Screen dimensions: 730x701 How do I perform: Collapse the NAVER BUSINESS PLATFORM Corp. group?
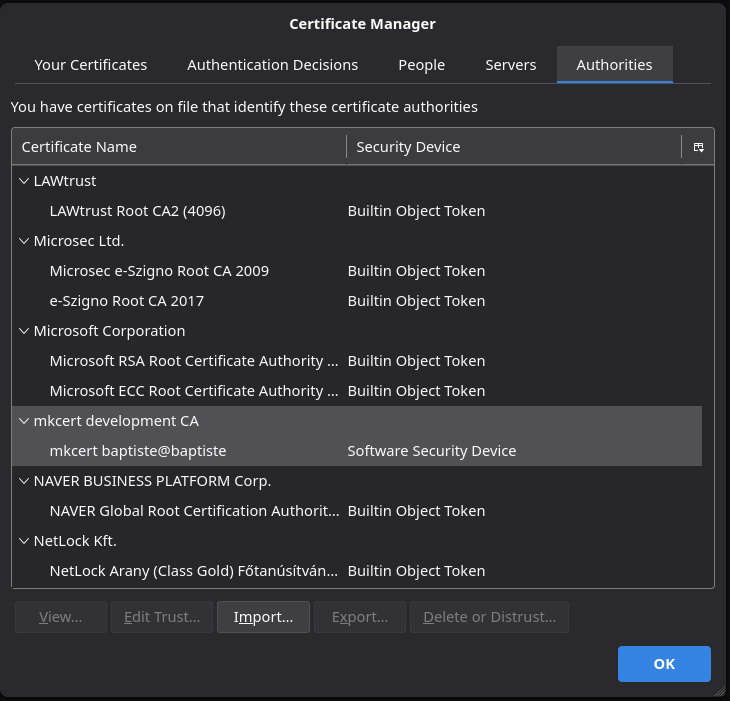tap(24, 481)
